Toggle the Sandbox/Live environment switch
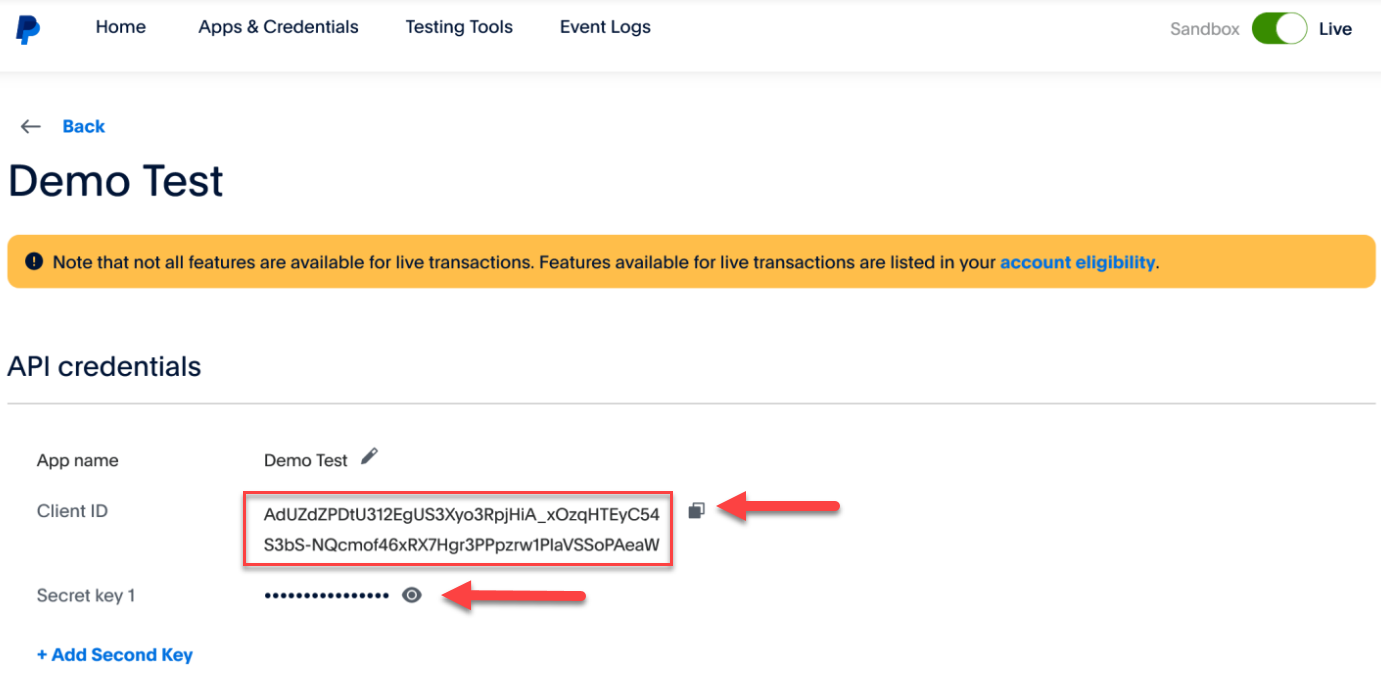The image size is (1381, 680). (x=1279, y=29)
